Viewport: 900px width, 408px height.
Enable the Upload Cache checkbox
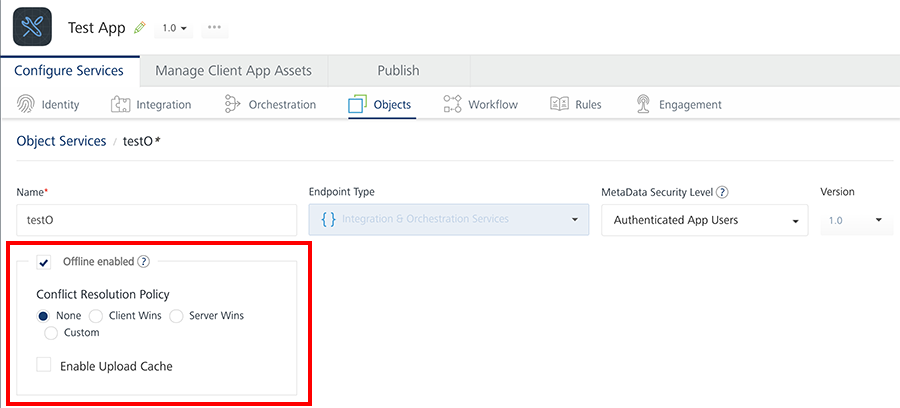[44, 366]
